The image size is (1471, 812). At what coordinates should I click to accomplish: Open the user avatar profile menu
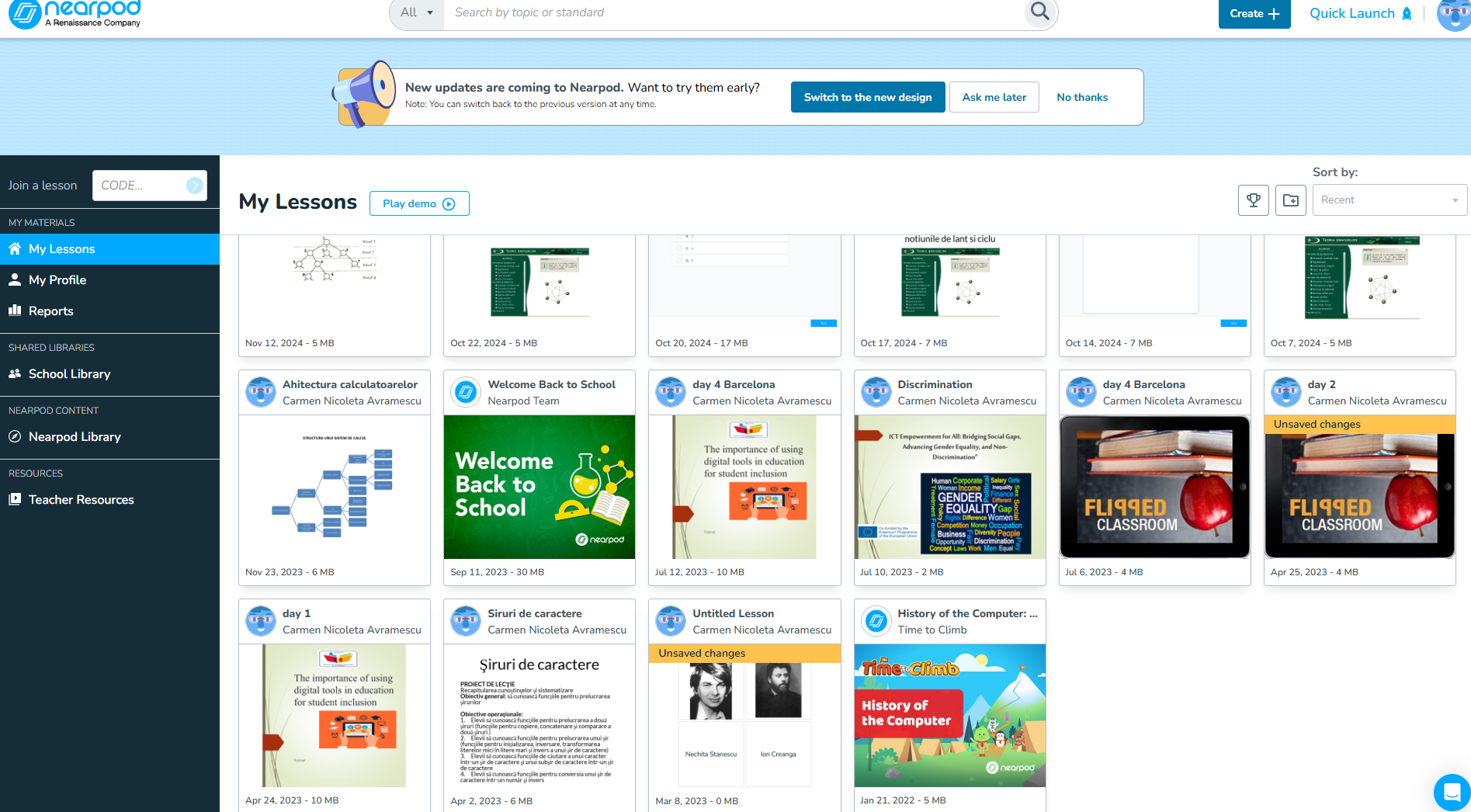[x=1452, y=14]
